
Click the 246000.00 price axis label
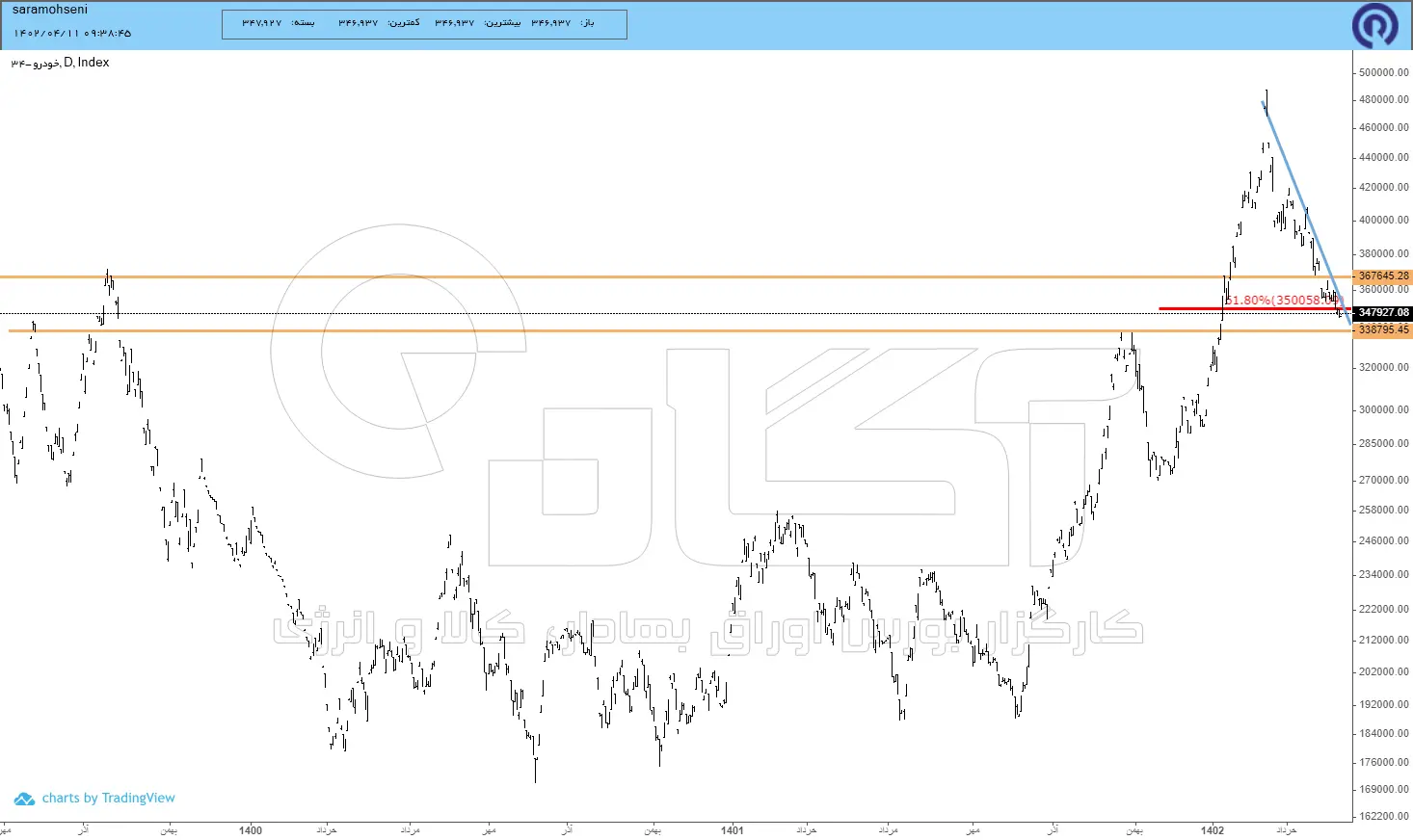click(x=1384, y=540)
